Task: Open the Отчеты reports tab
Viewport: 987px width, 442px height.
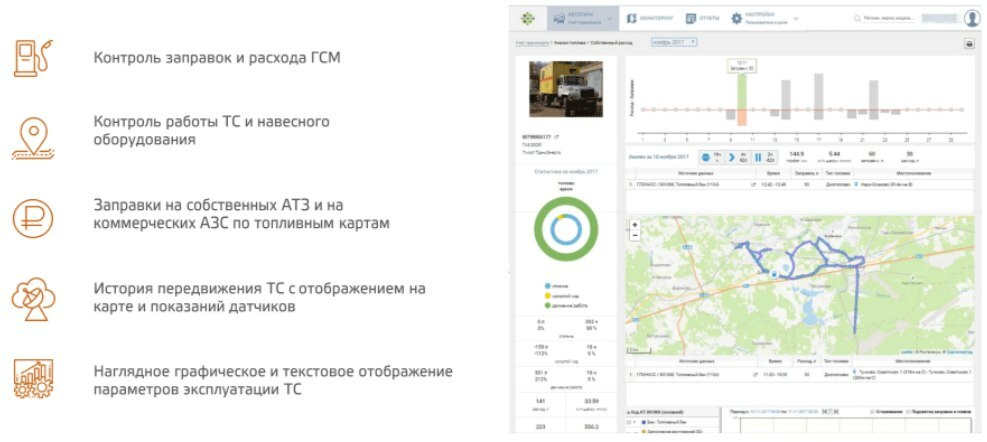Action: pyautogui.click(x=702, y=19)
